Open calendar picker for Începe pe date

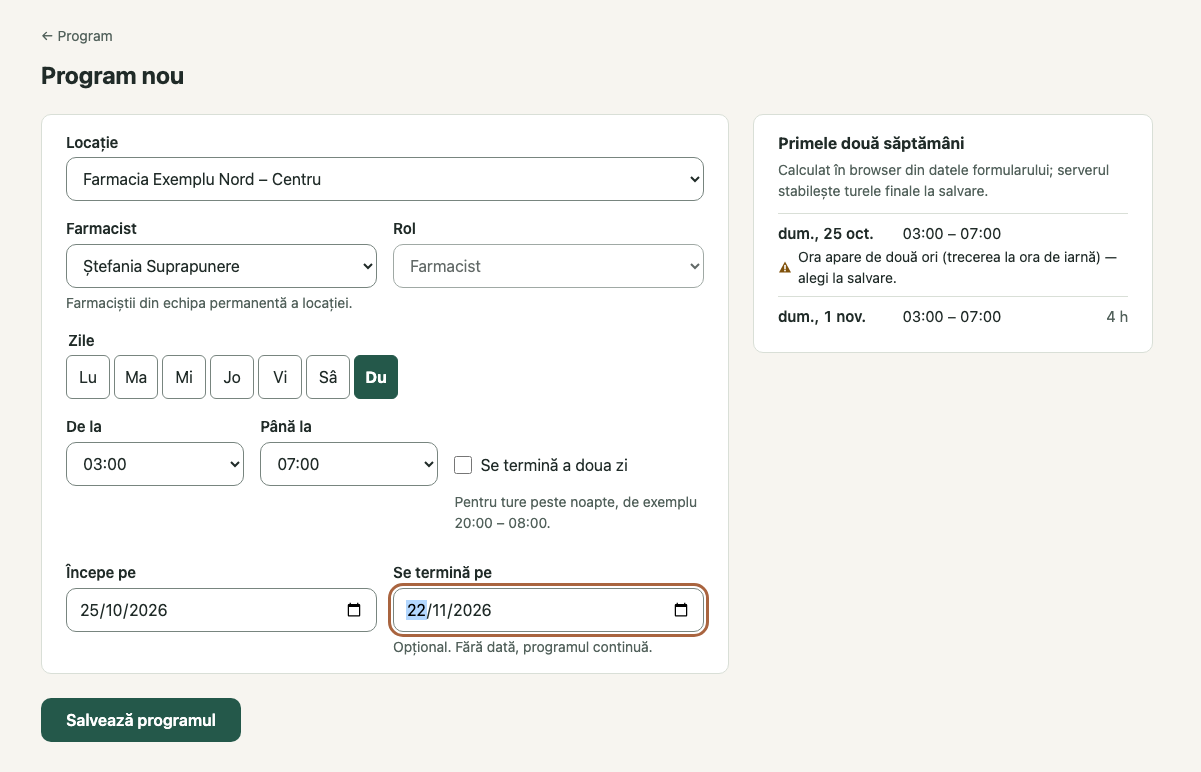pos(354,610)
